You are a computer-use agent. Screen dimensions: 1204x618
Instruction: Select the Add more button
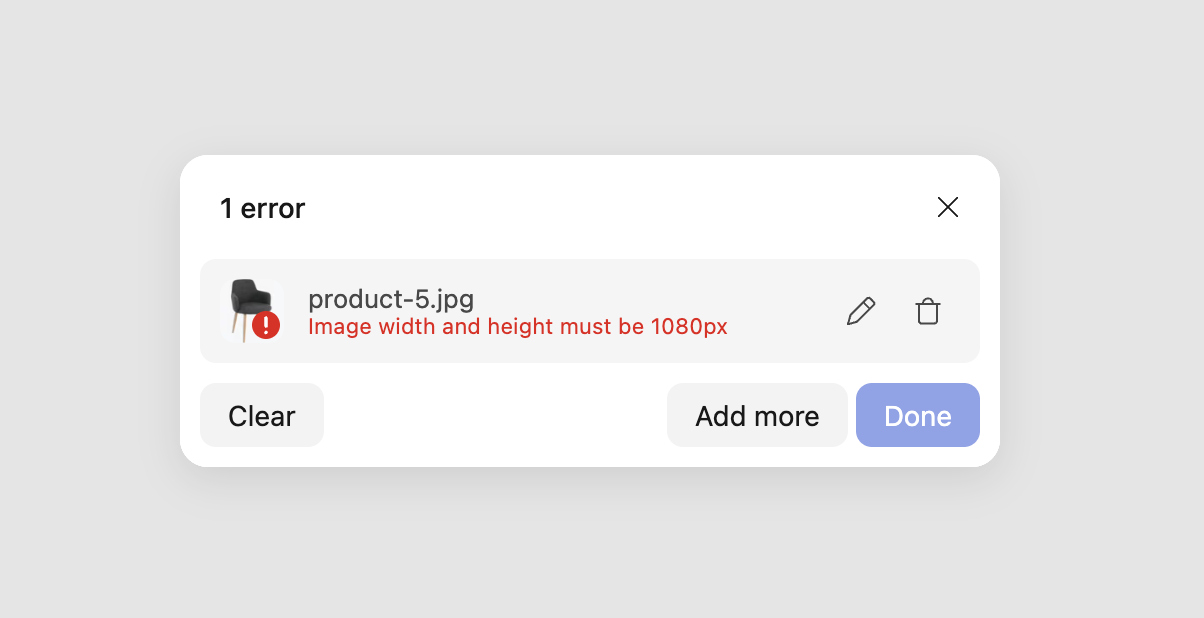[757, 415]
